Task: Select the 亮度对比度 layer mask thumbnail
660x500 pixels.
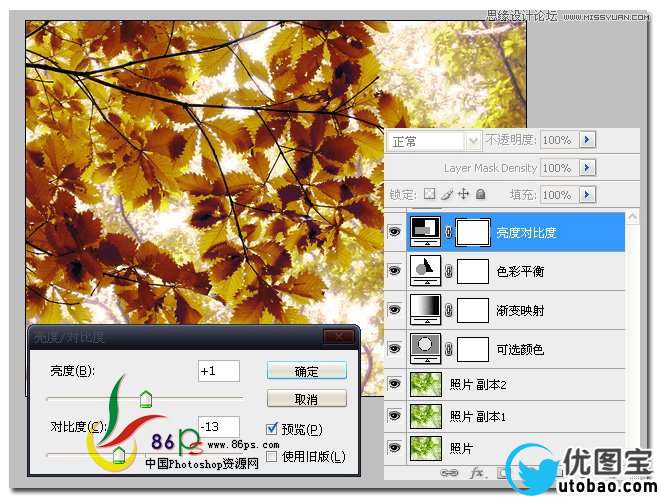Action: (x=473, y=232)
